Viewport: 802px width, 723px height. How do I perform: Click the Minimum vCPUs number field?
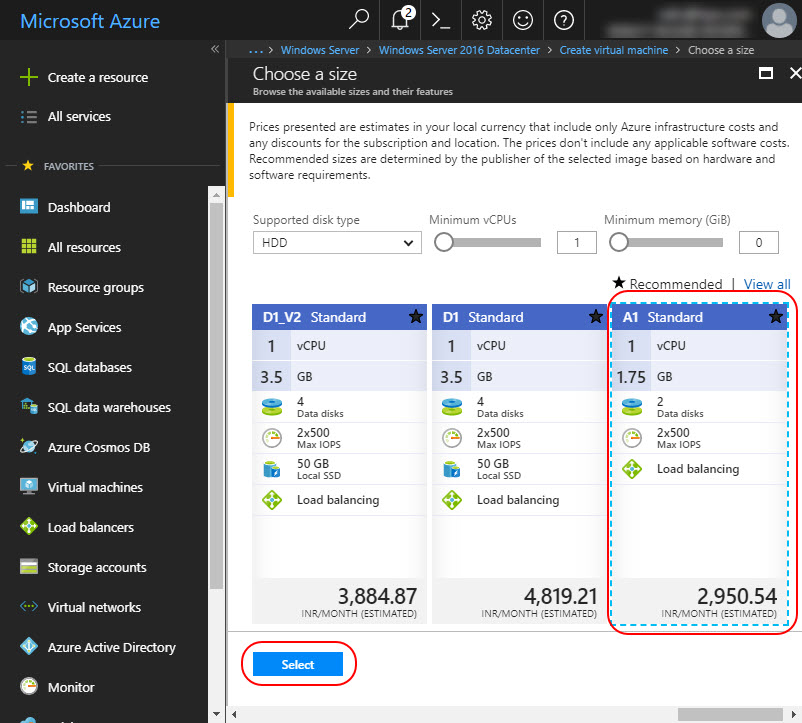tap(577, 242)
